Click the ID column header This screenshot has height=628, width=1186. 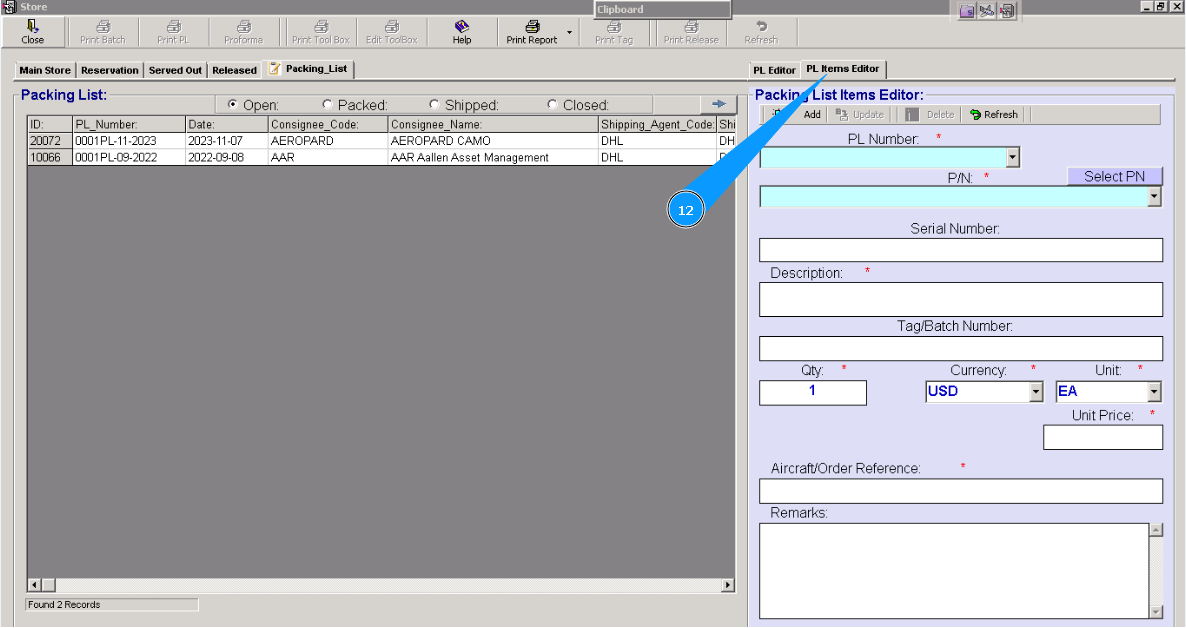(x=50, y=124)
